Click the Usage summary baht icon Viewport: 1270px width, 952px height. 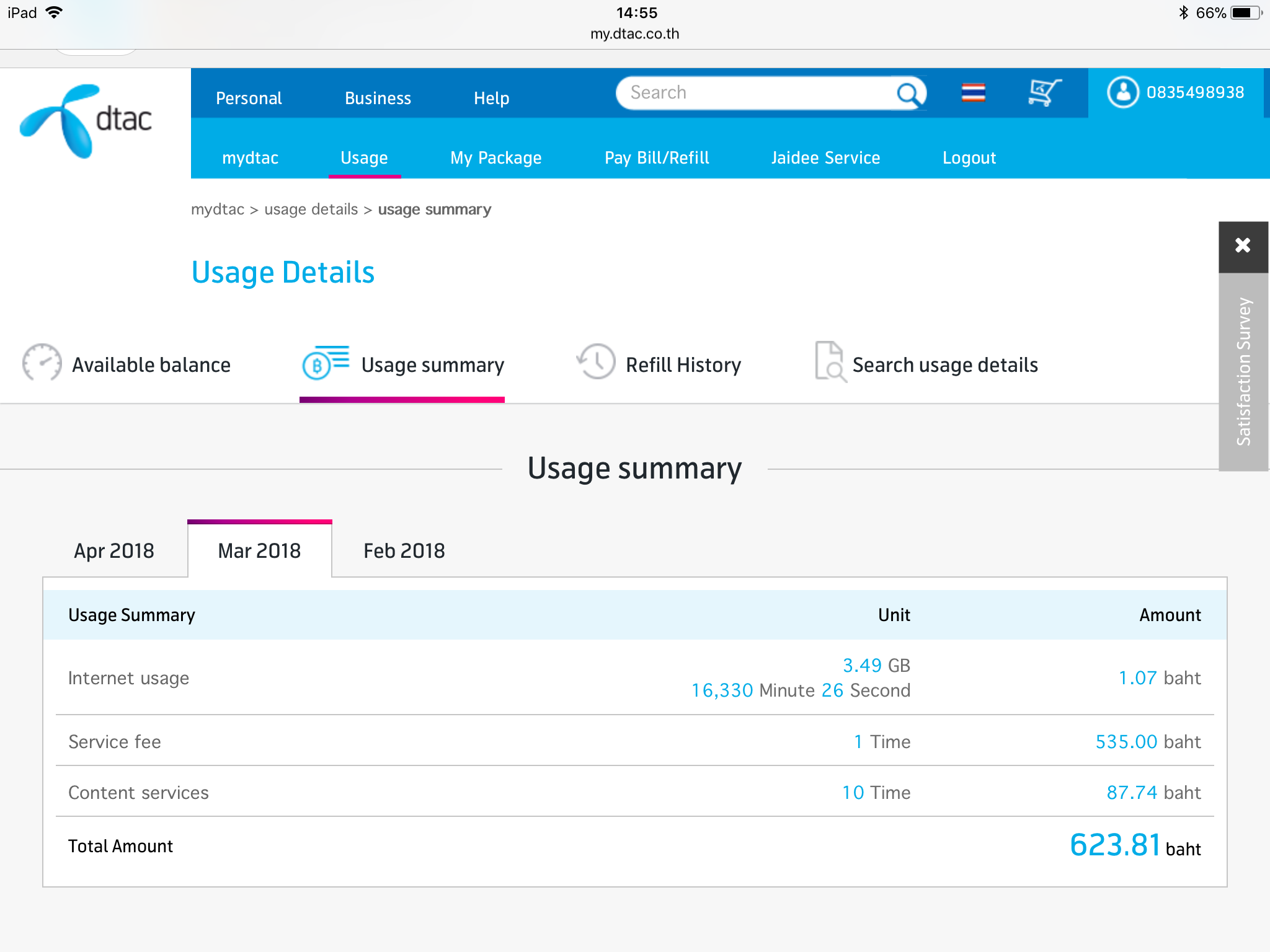point(326,363)
